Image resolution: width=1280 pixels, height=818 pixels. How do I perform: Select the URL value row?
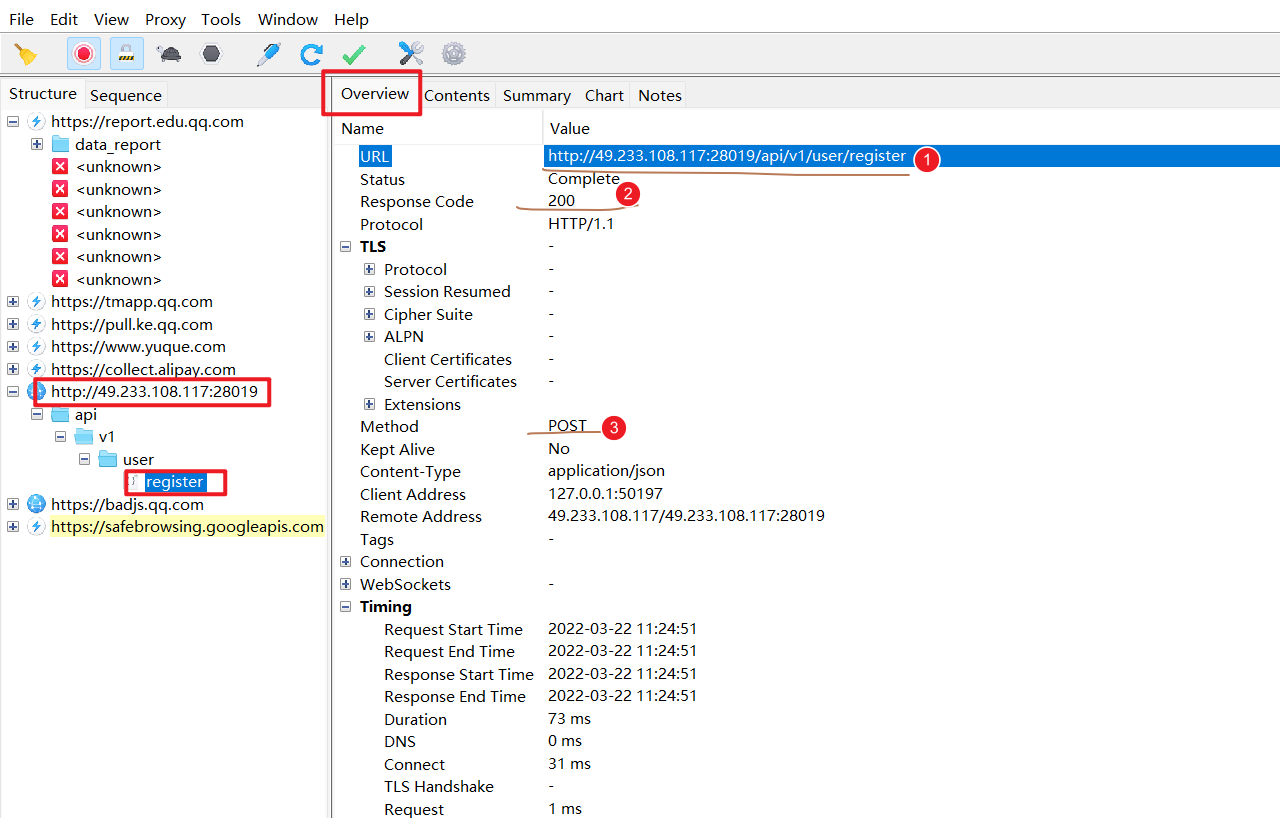(x=911, y=156)
